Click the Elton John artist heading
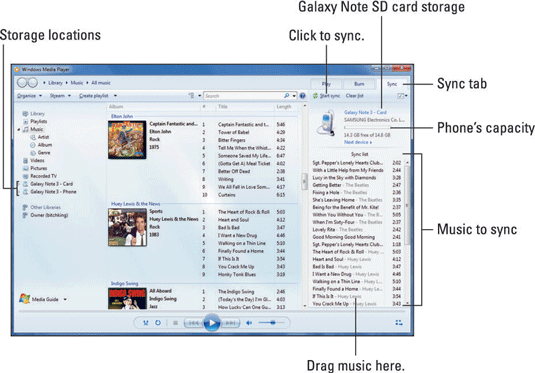535x373 pixels. click(x=122, y=116)
